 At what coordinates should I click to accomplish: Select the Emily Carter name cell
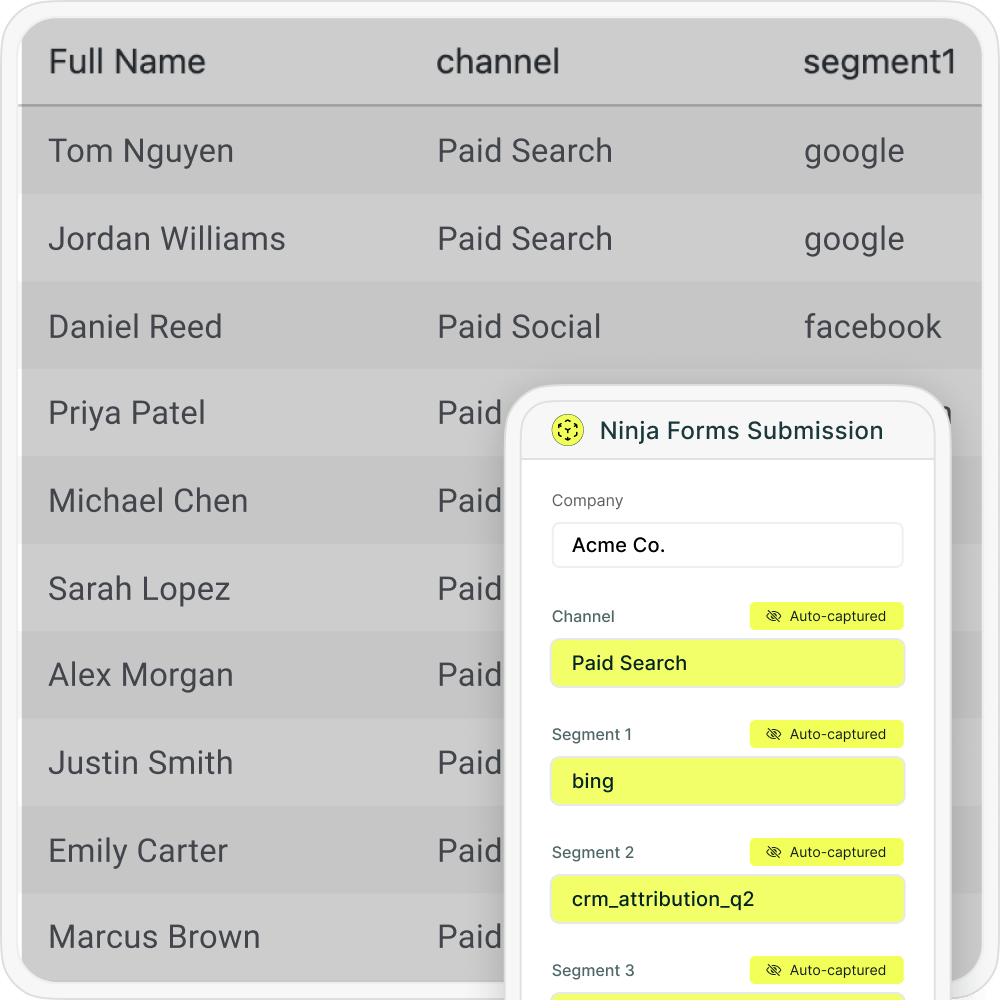click(138, 851)
